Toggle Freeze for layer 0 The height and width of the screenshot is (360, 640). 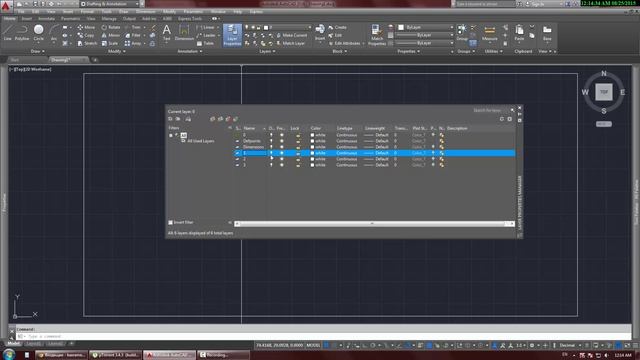(282, 135)
